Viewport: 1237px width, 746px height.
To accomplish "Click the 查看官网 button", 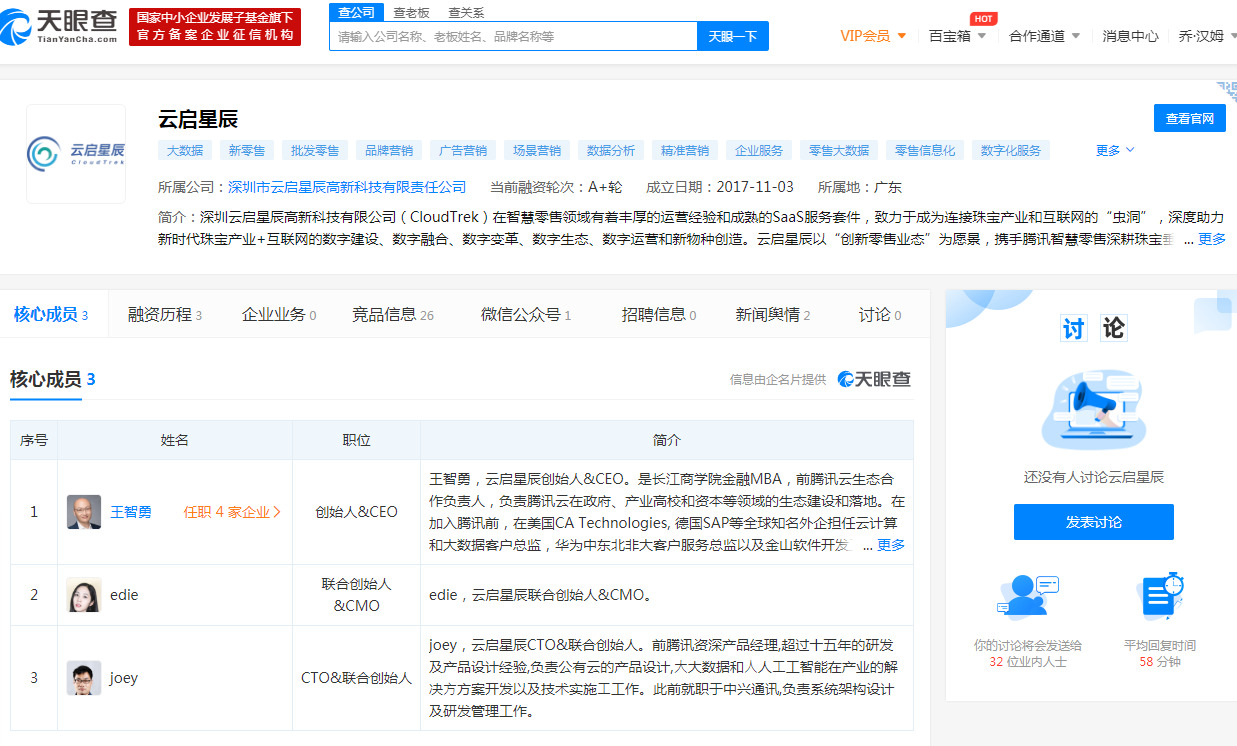I will tap(1190, 118).
